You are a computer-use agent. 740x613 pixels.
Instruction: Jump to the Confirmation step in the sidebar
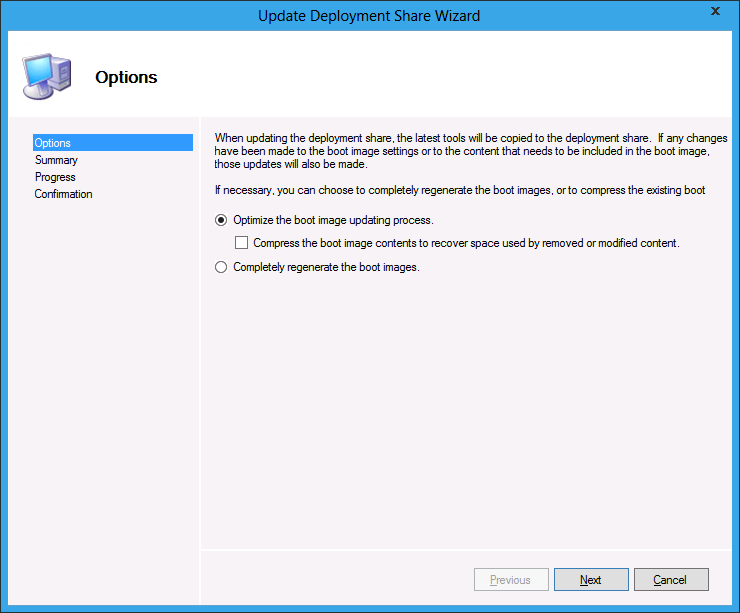click(x=63, y=194)
